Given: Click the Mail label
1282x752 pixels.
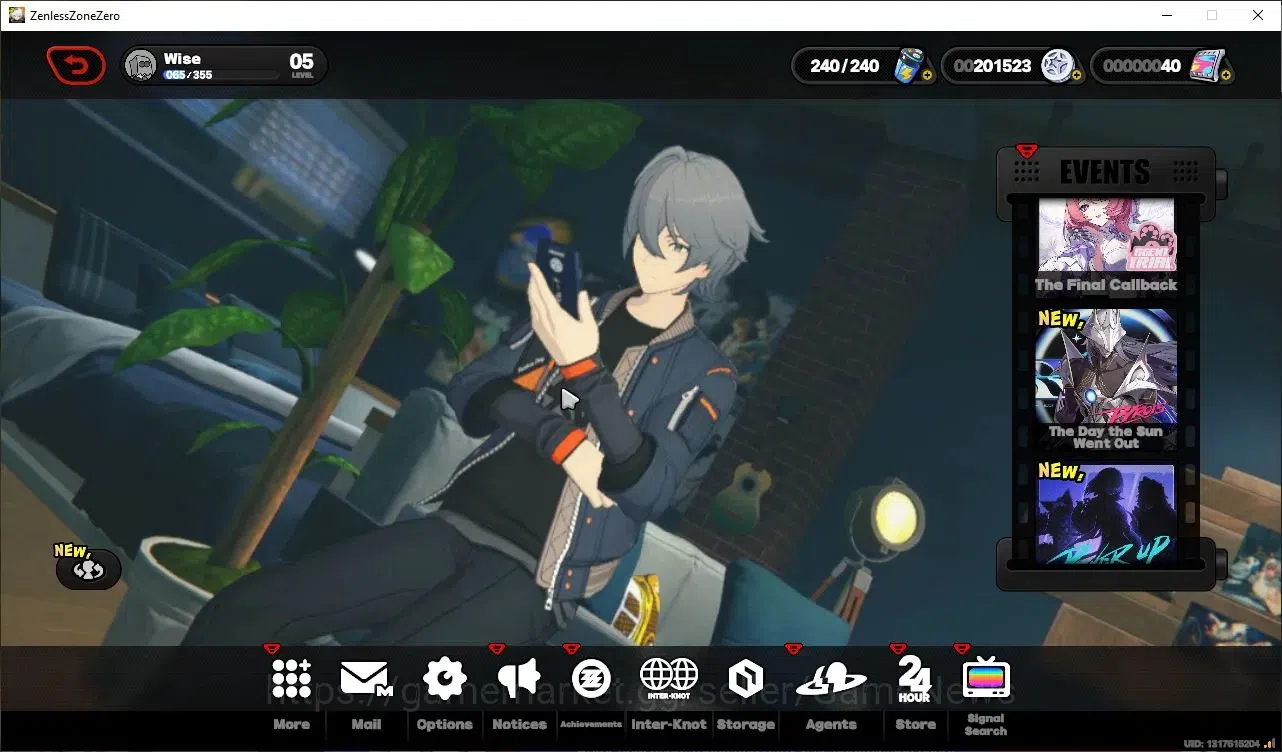Looking at the screenshot, I should point(366,725).
